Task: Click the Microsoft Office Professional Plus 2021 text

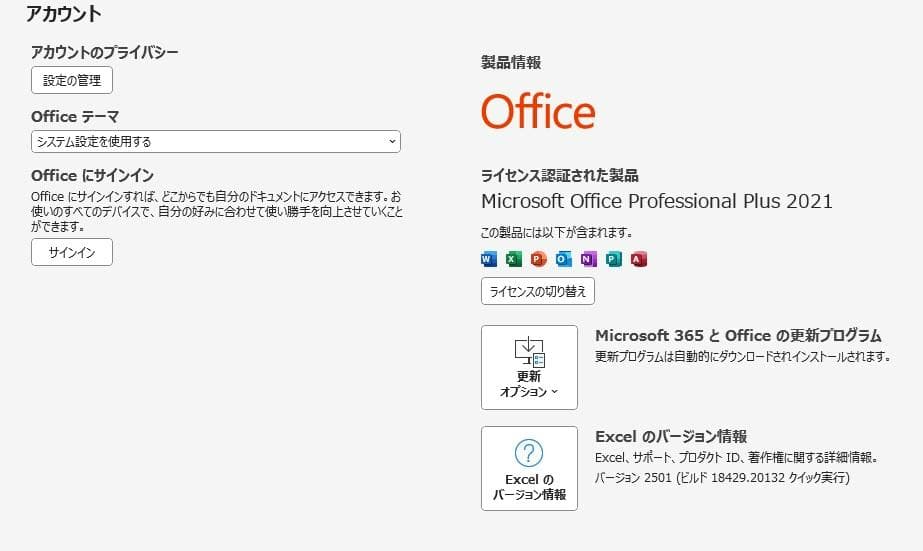Action: click(656, 201)
